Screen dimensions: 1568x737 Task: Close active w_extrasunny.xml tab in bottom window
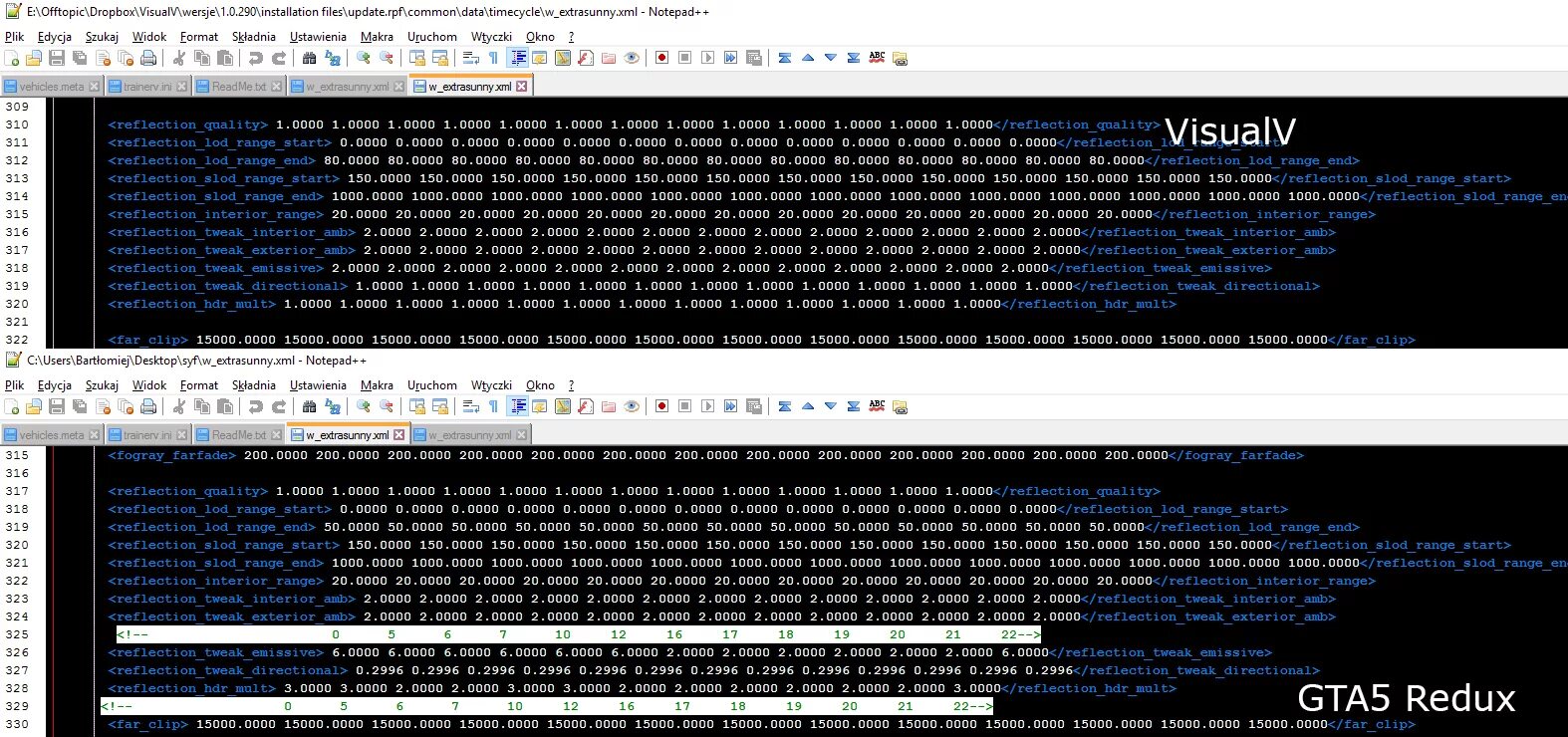point(398,435)
